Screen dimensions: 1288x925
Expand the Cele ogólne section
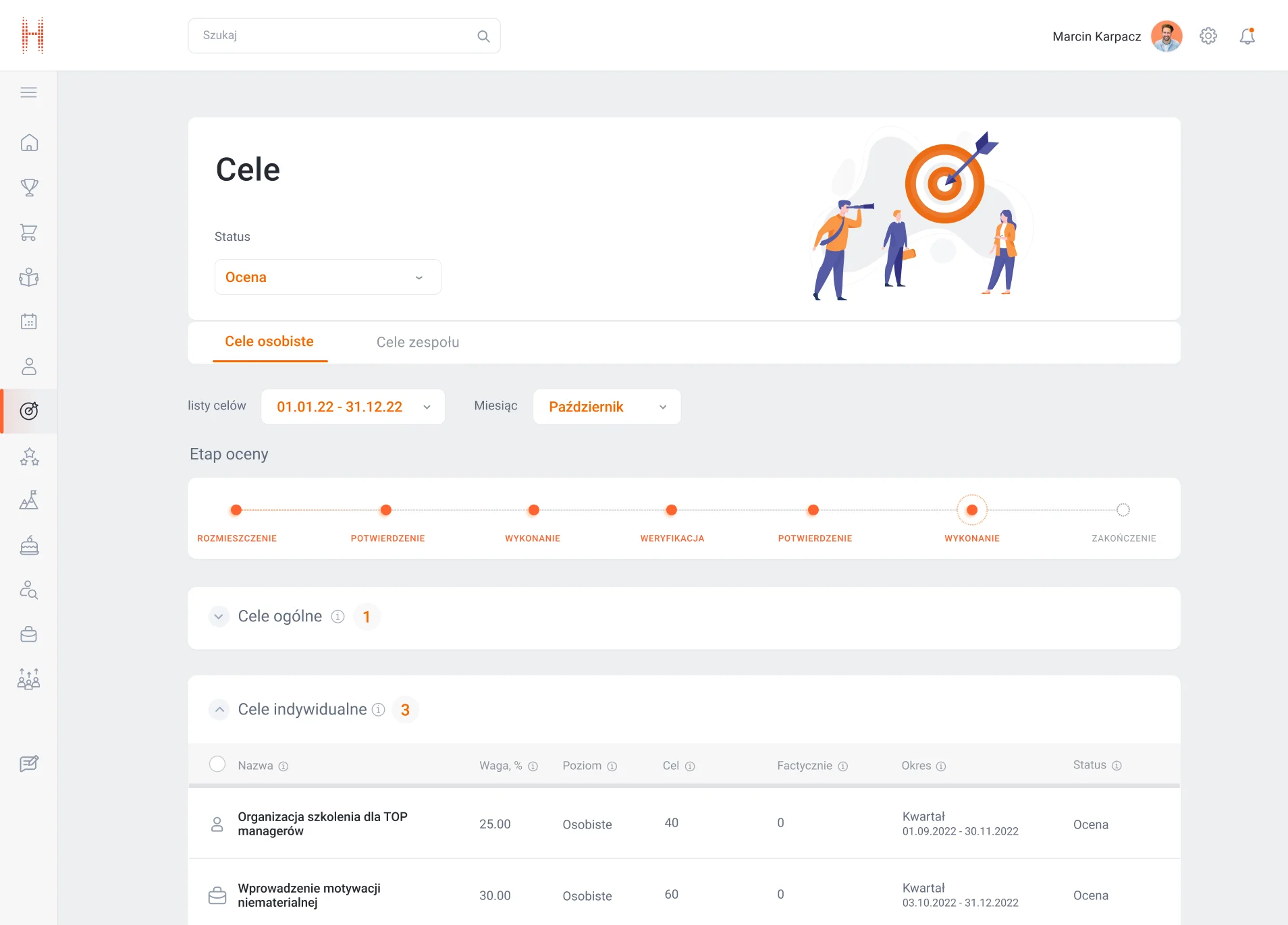point(219,617)
